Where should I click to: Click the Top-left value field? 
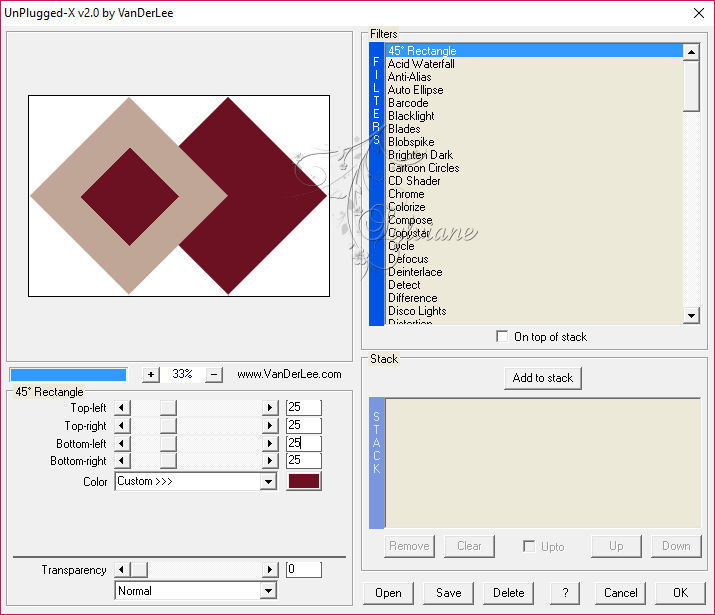click(304, 407)
